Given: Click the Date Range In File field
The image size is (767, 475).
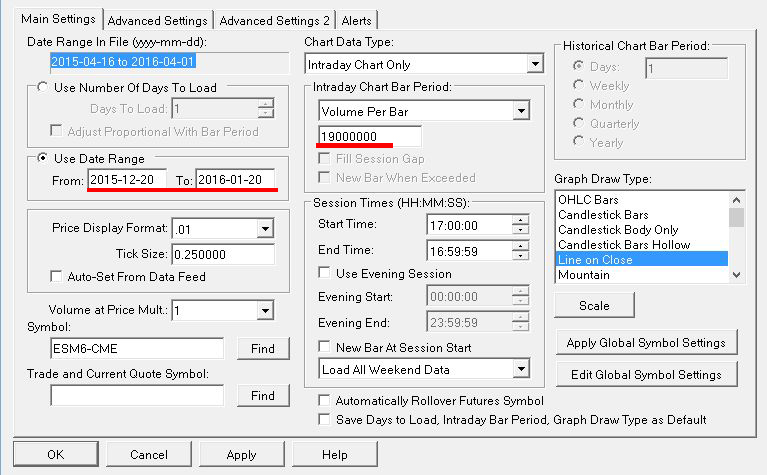Looking at the screenshot, I should click(x=169, y=62).
